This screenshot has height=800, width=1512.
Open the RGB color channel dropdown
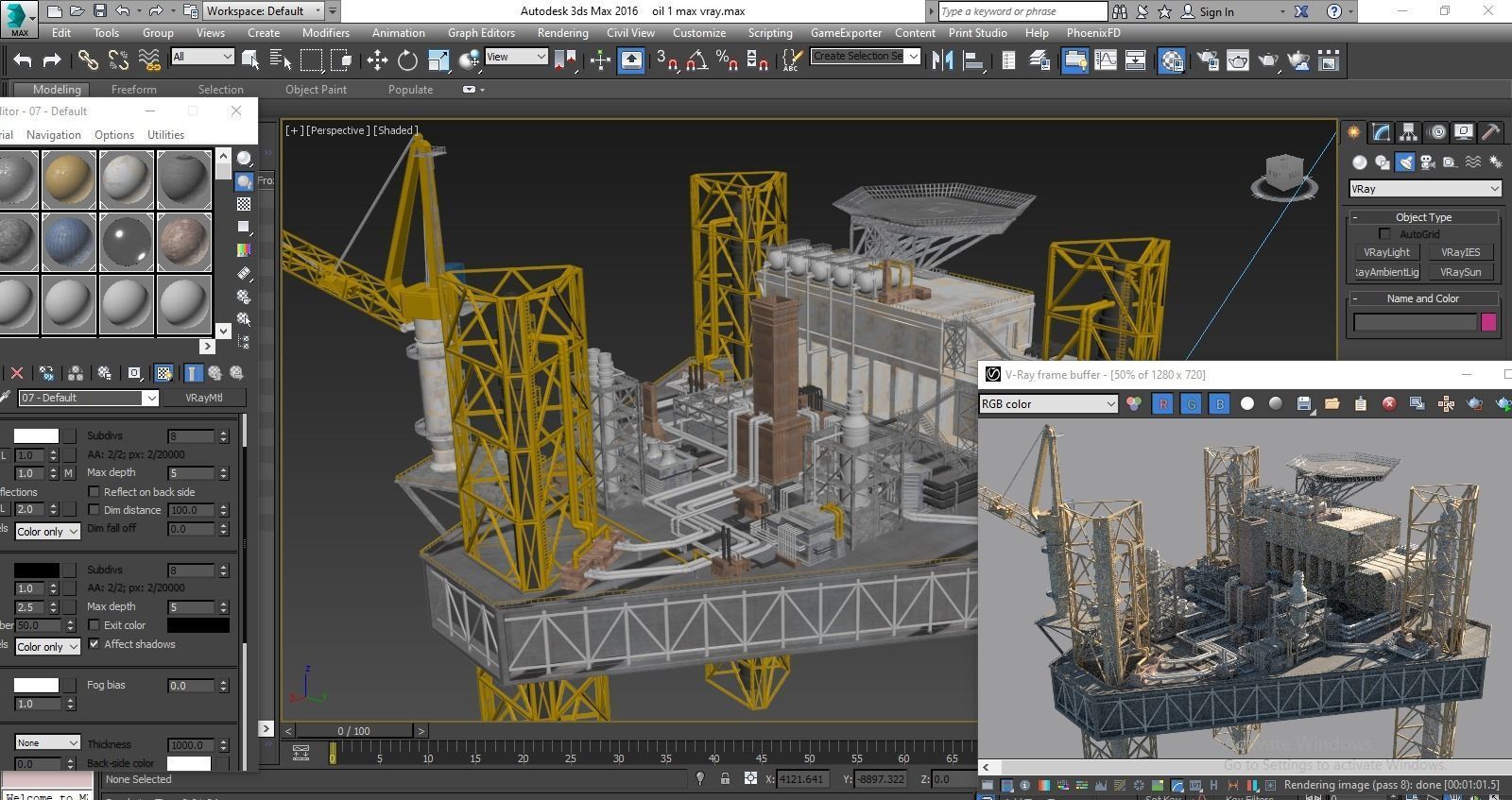click(x=1049, y=404)
